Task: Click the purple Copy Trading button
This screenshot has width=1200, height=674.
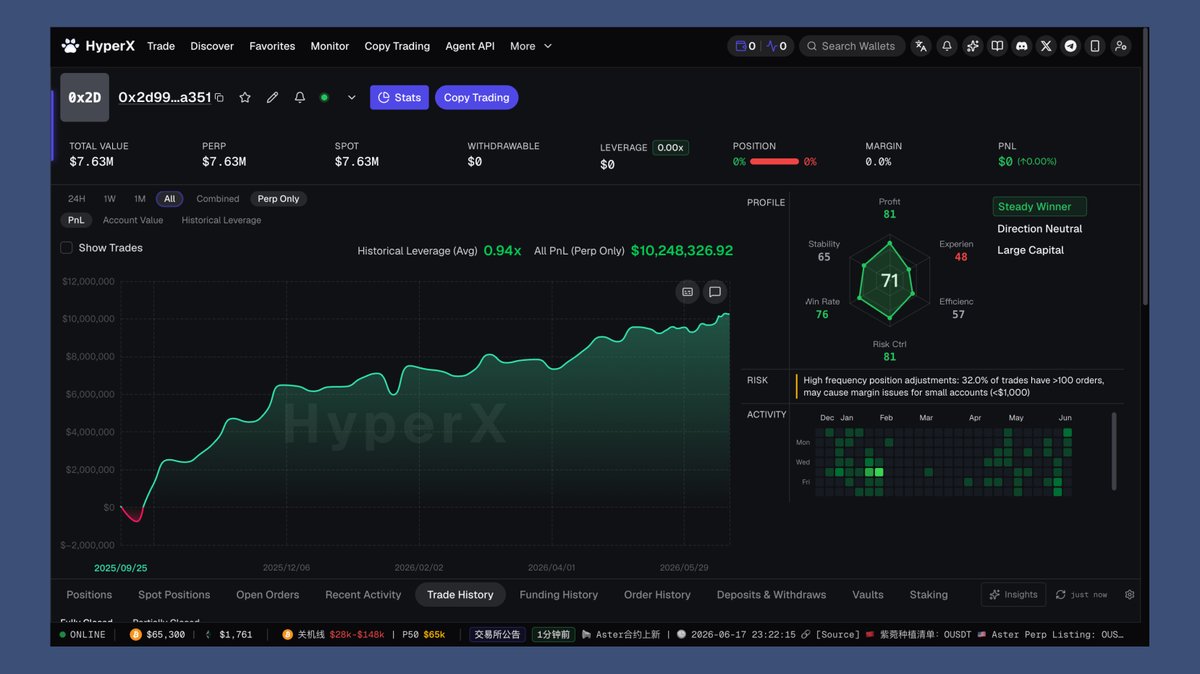Action: (x=476, y=98)
